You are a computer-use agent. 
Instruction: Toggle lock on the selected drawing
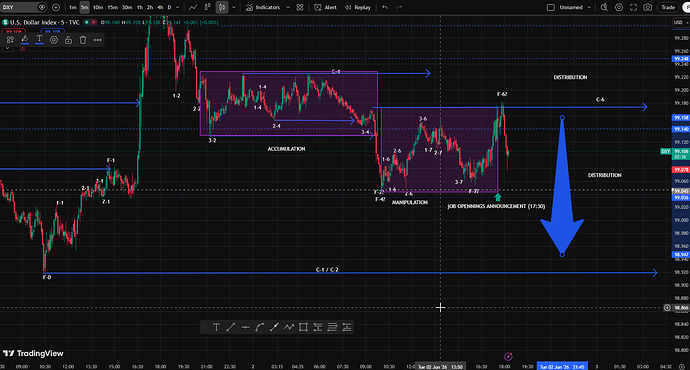click(68, 40)
